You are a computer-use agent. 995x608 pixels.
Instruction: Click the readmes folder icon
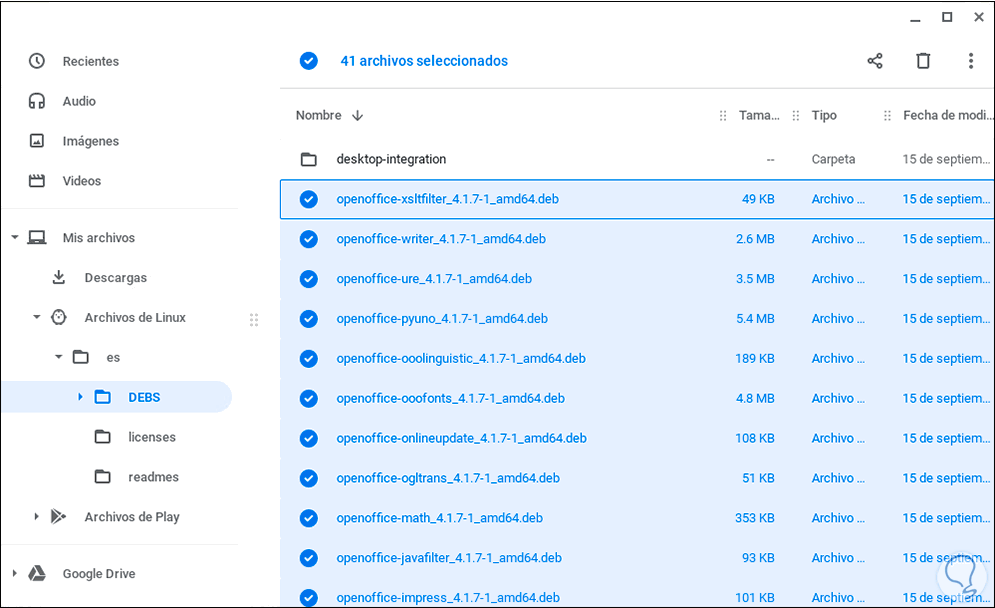click(x=102, y=477)
